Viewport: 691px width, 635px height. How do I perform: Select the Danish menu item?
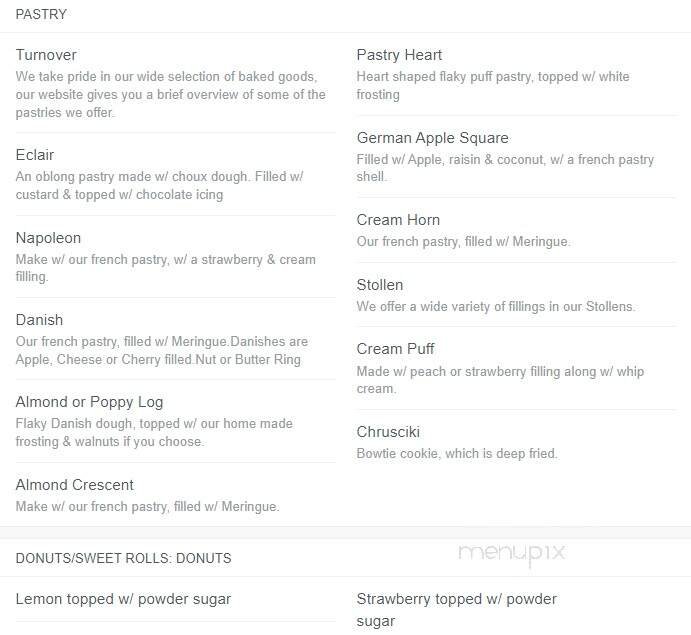click(x=39, y=320)
